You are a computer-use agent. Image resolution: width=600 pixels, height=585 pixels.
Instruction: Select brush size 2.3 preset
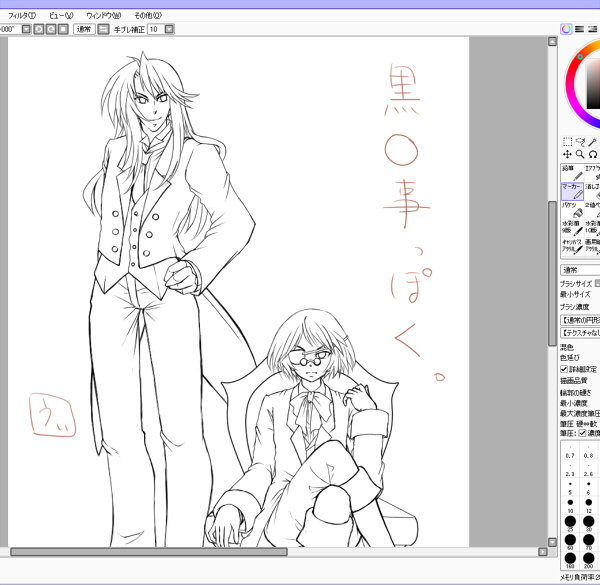pyautogui.click(x=570, y=470)
